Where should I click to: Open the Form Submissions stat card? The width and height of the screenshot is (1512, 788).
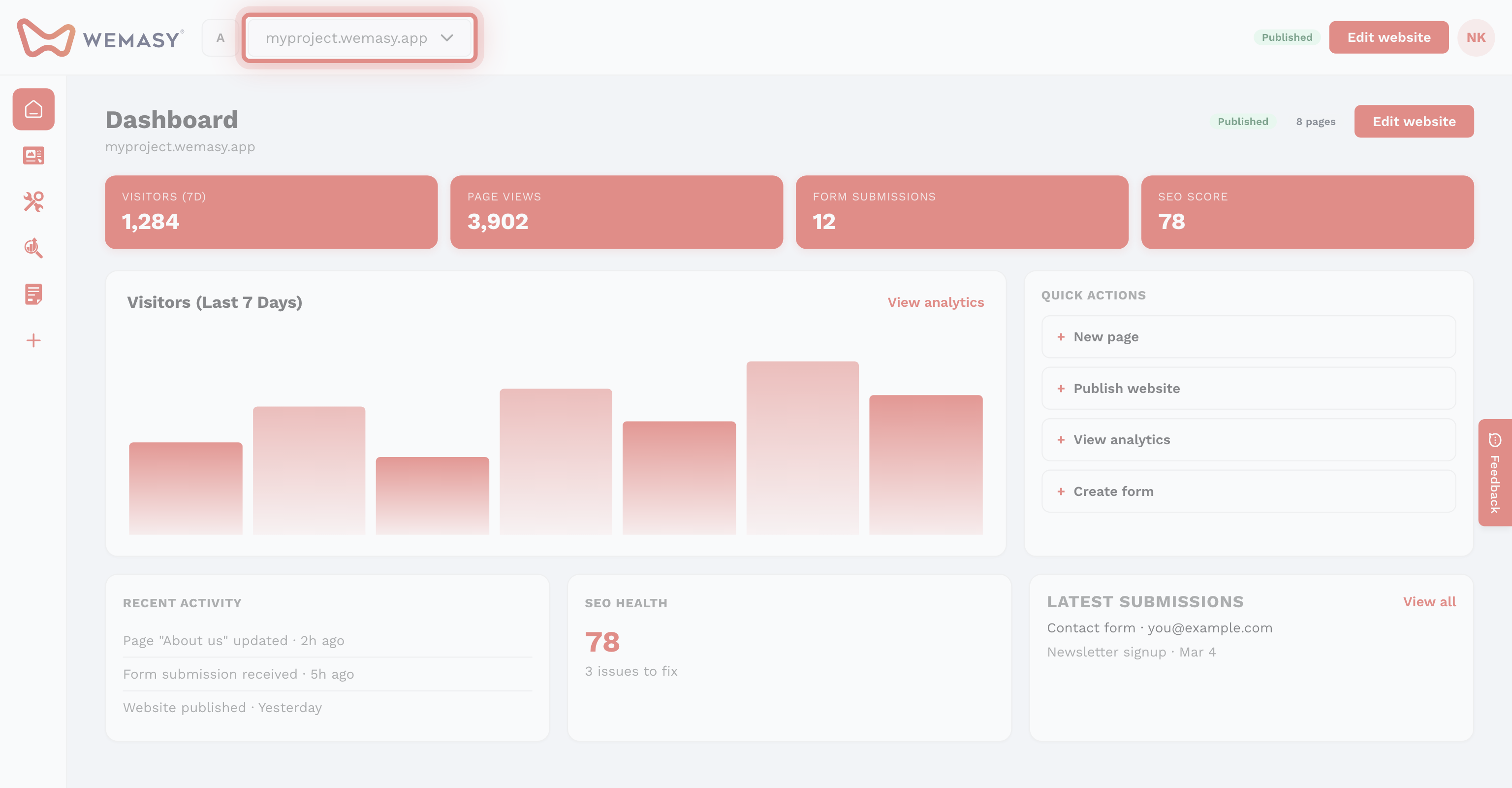[961, 212]
